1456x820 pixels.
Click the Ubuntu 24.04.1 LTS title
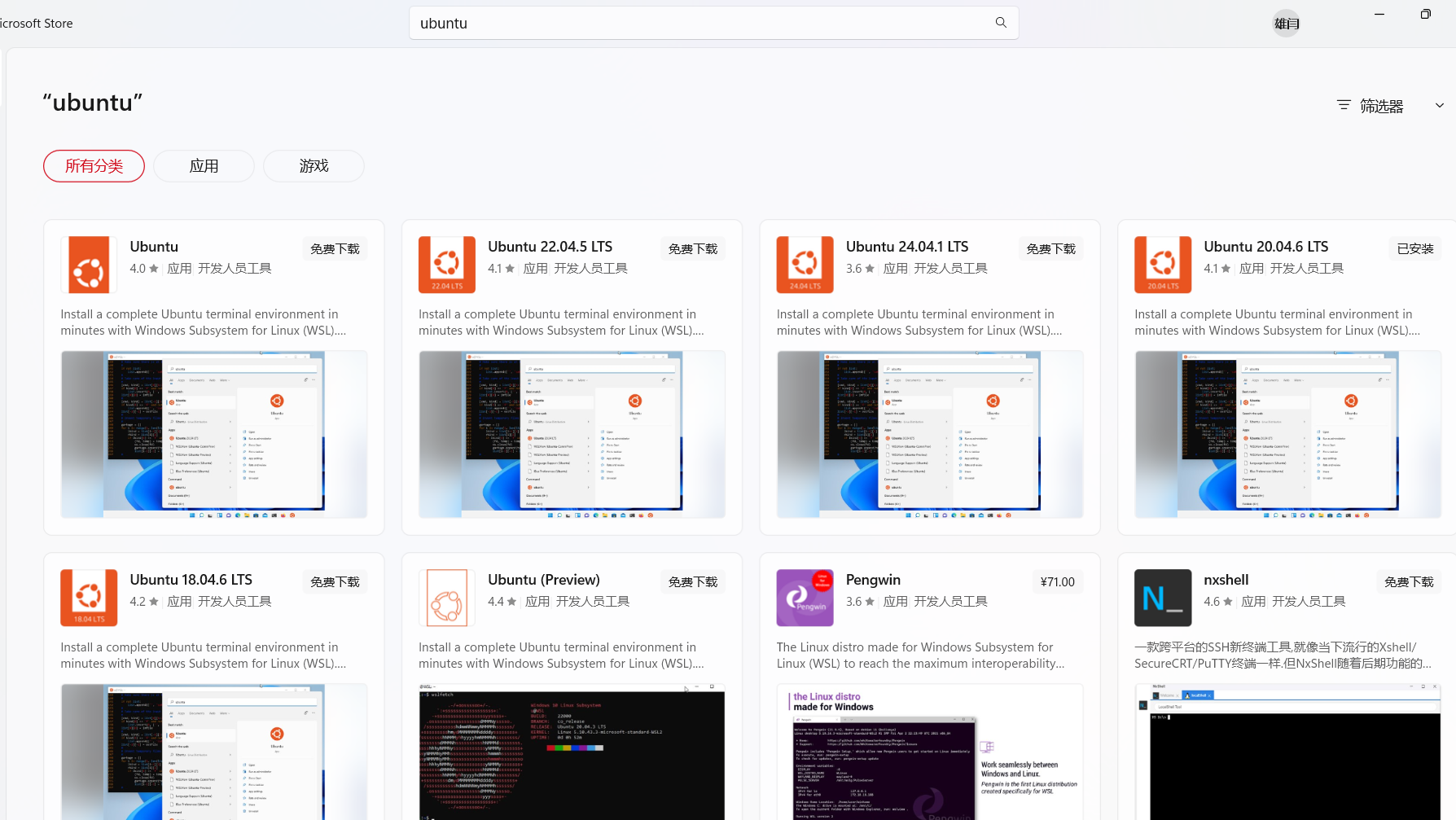(907, 247)
